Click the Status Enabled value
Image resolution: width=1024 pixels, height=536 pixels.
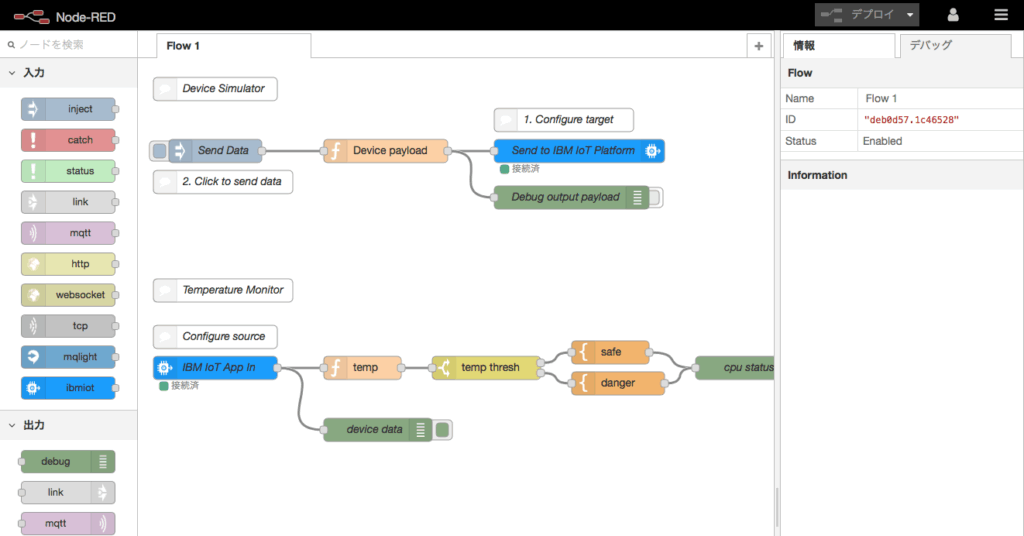pyautogui.click(x=882, y=141)
